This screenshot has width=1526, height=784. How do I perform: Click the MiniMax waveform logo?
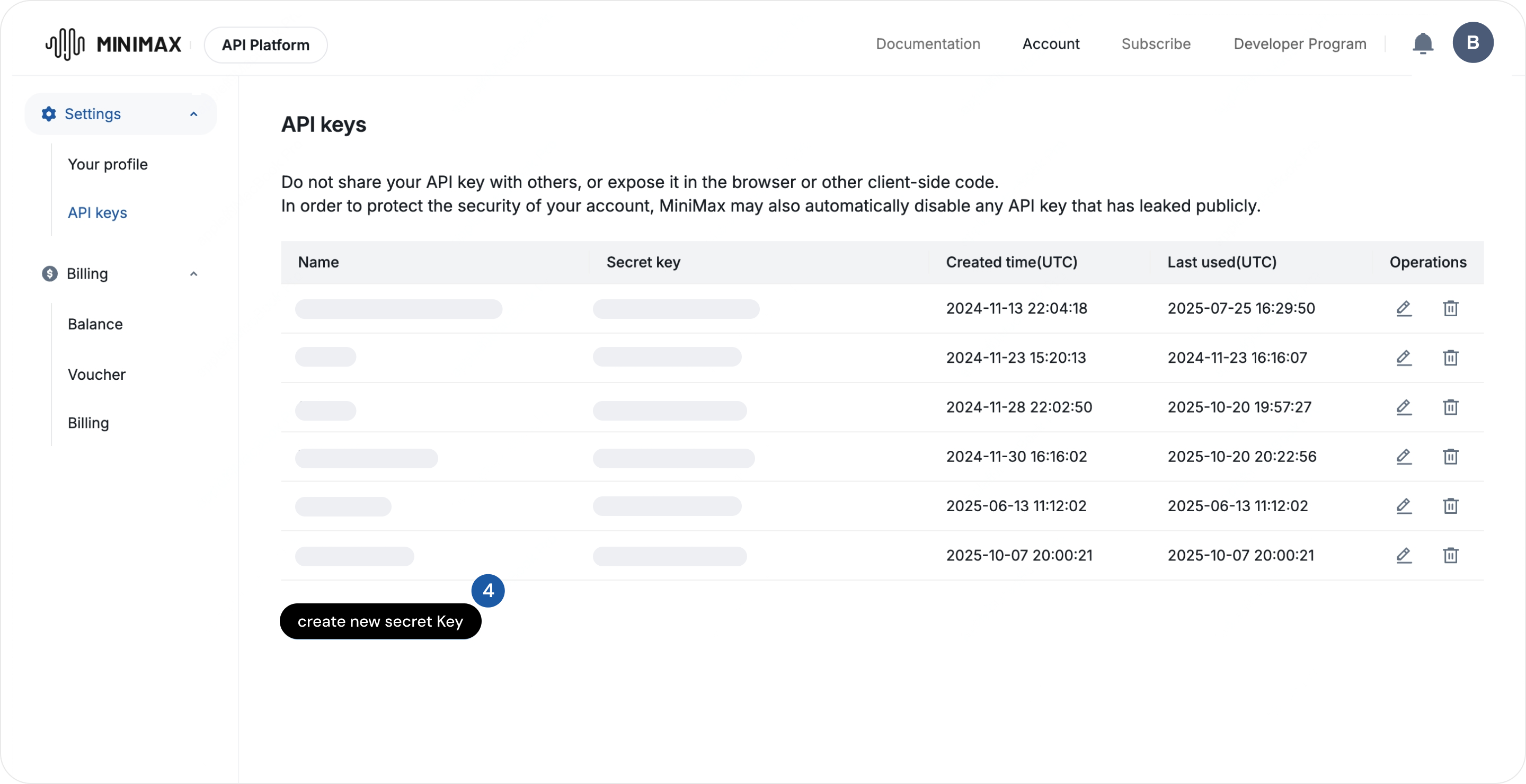pyautogui.click(x=65, y=44)
